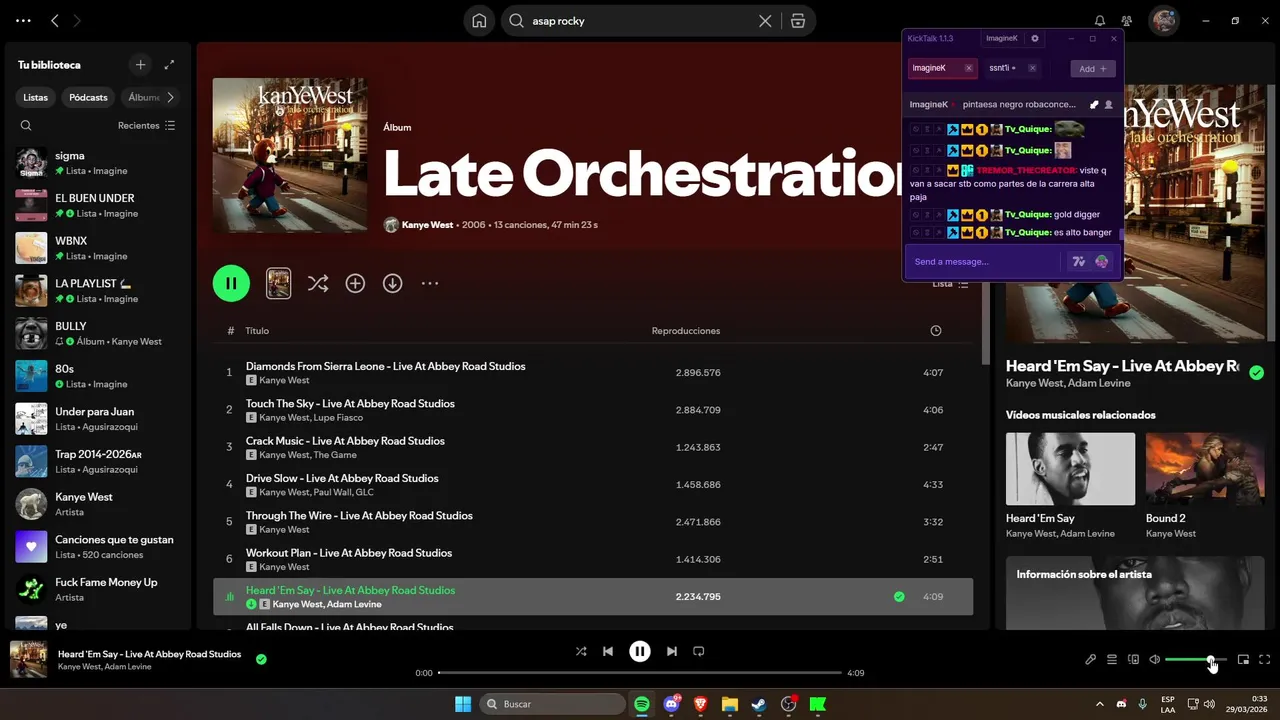Open 'EL BUEN UNDER' playlist

coord(97,205)
